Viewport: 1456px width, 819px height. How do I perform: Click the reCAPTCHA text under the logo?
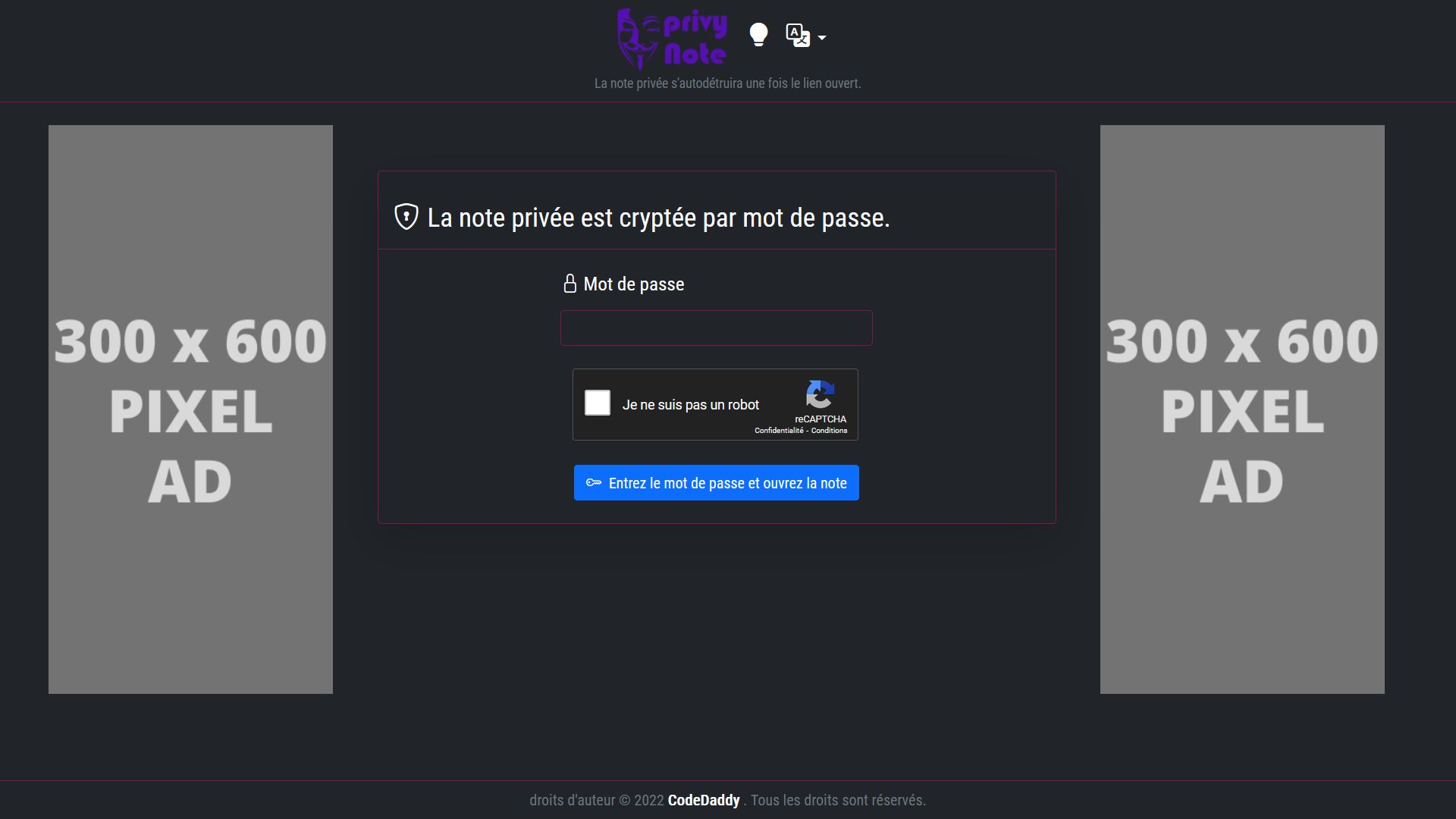(821, 419)
